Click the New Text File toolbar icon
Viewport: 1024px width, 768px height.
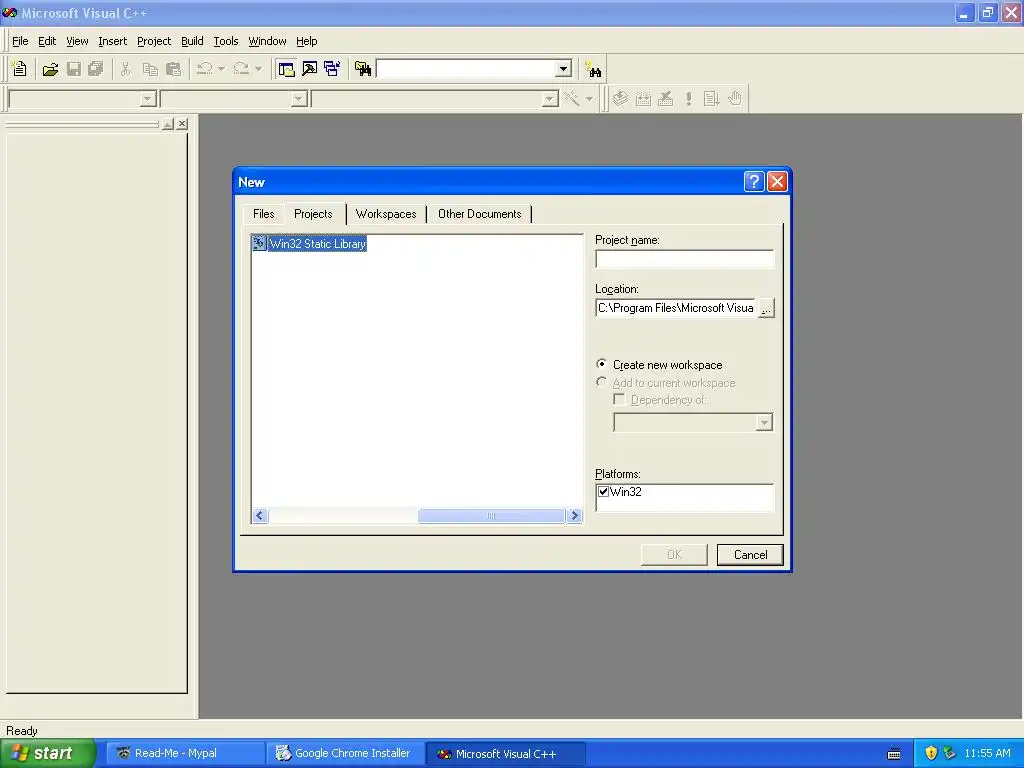click(20, 69)
